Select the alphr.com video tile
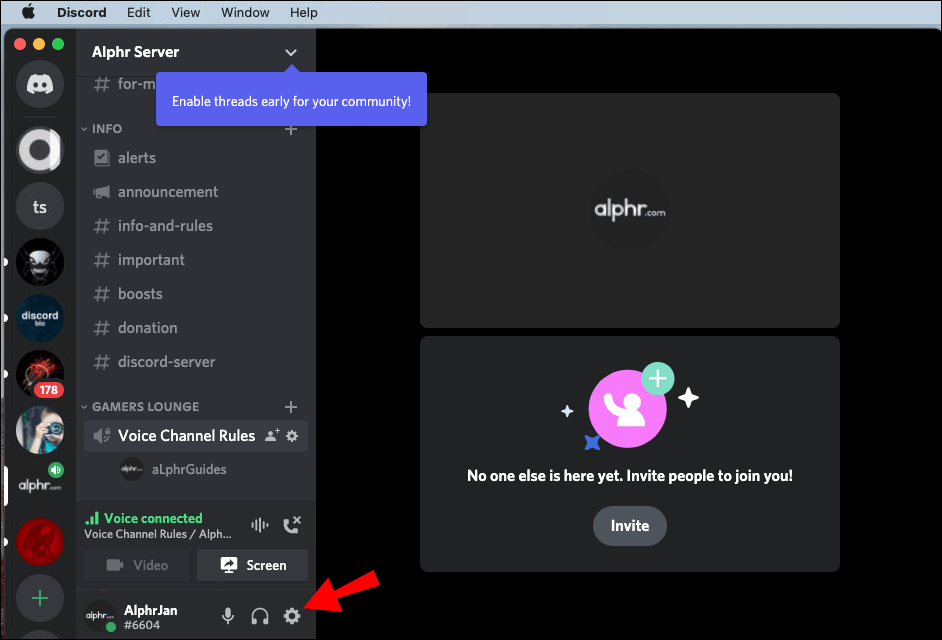The height and width of the screenshot is (640, 942). point(630,210)
